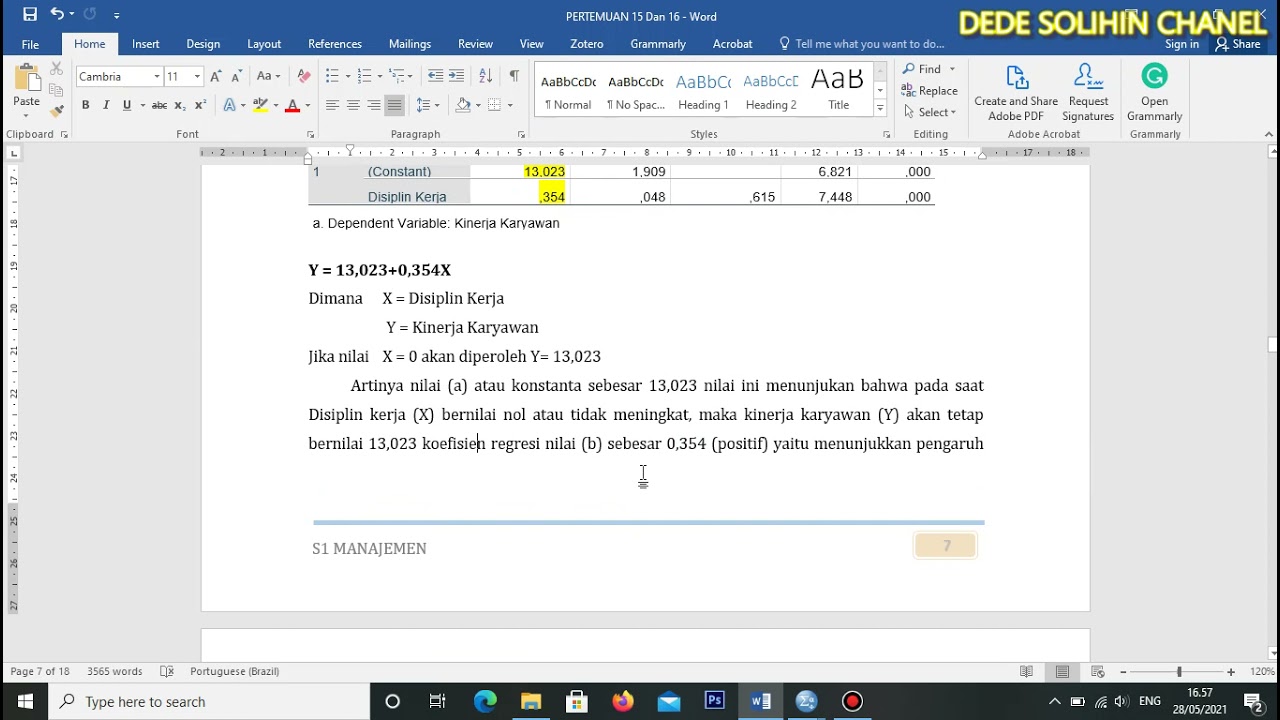Switch to the References tab
The height and width of the screenshot is (720, 1280).
coord(335,44)
